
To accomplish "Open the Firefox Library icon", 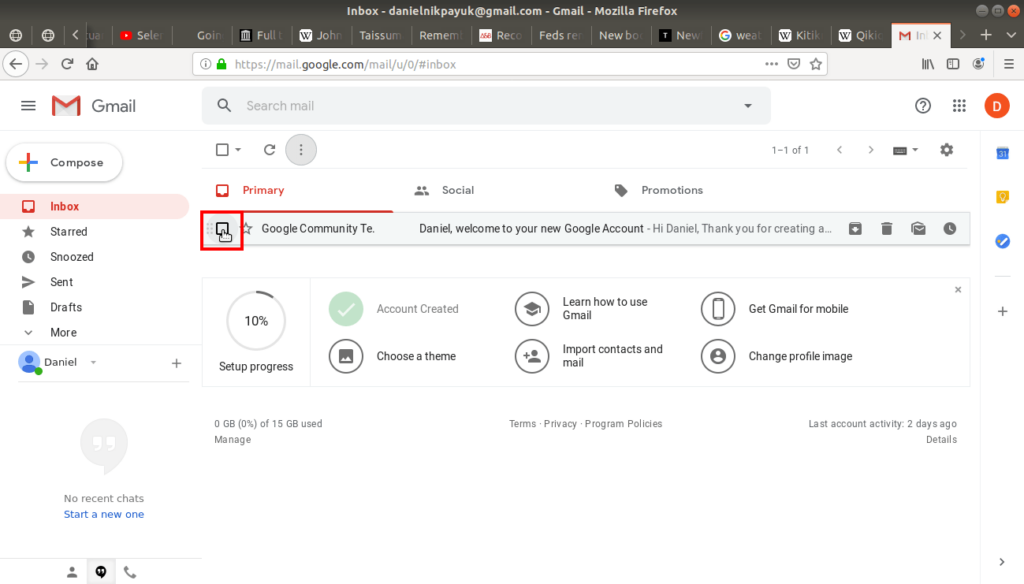I will point(927,64).
